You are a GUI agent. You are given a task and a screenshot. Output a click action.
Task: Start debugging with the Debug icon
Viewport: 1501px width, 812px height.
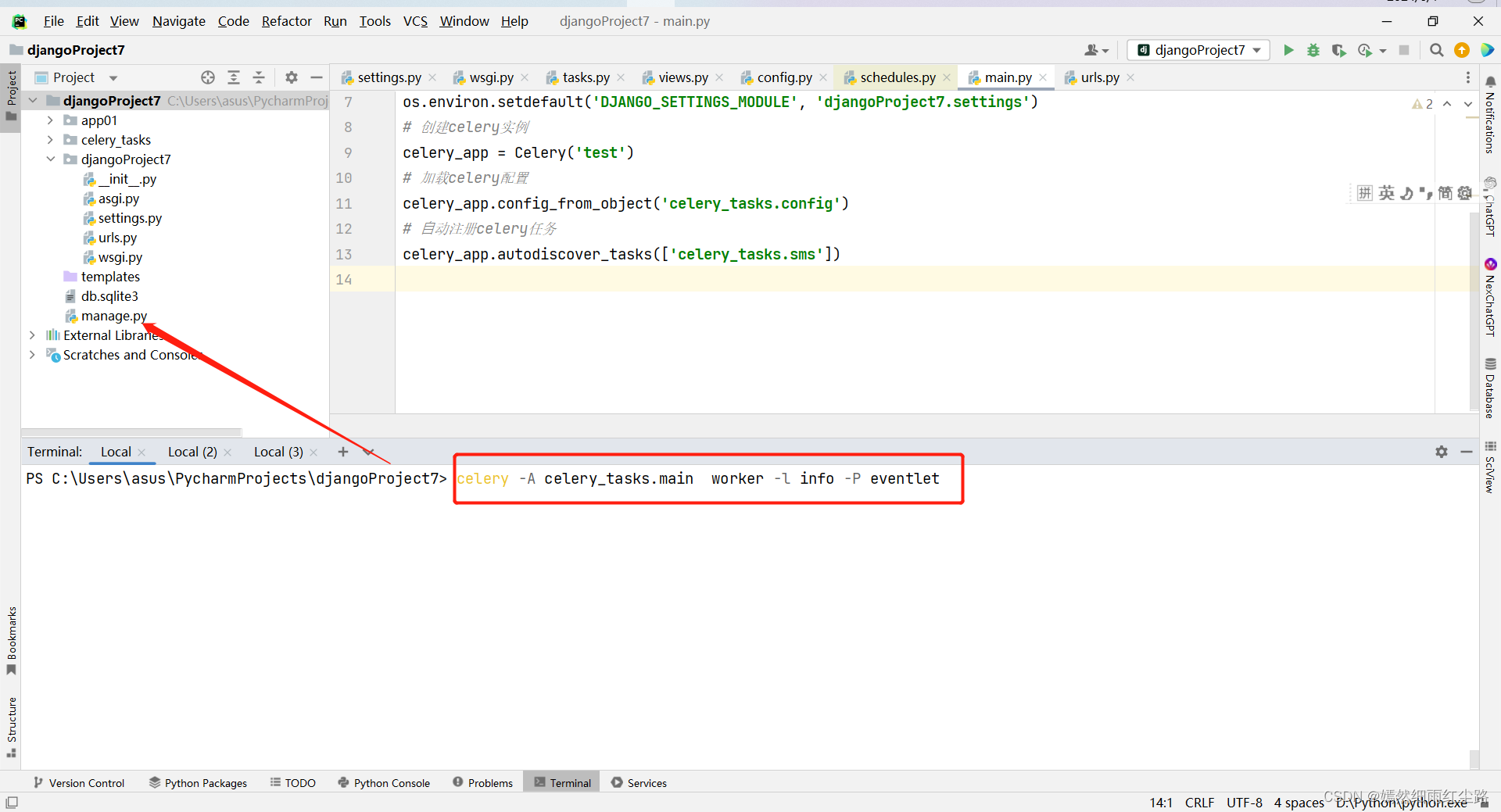tap(1313, 49)
